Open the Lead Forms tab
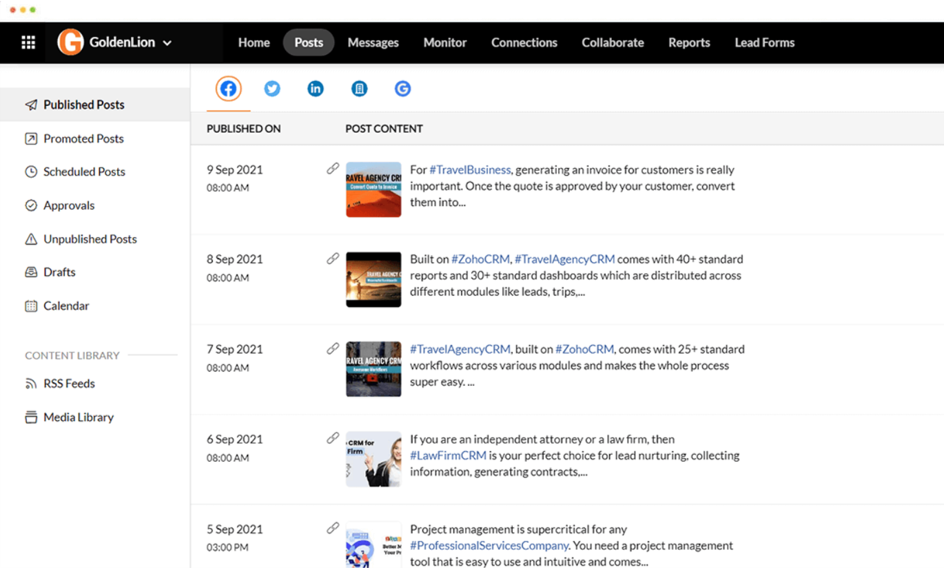944x568 pixels. pyautogui.click(x=764, y=43)
